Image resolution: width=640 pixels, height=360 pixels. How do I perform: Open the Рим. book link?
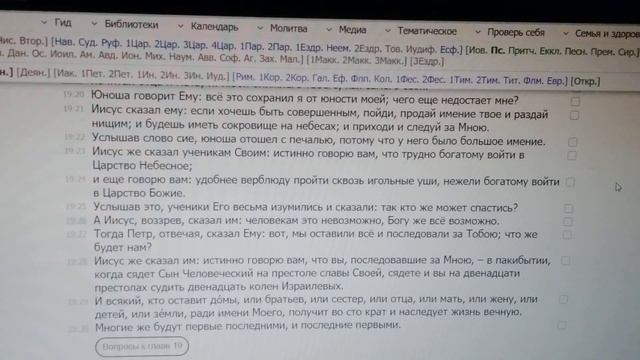pos(246,78)
